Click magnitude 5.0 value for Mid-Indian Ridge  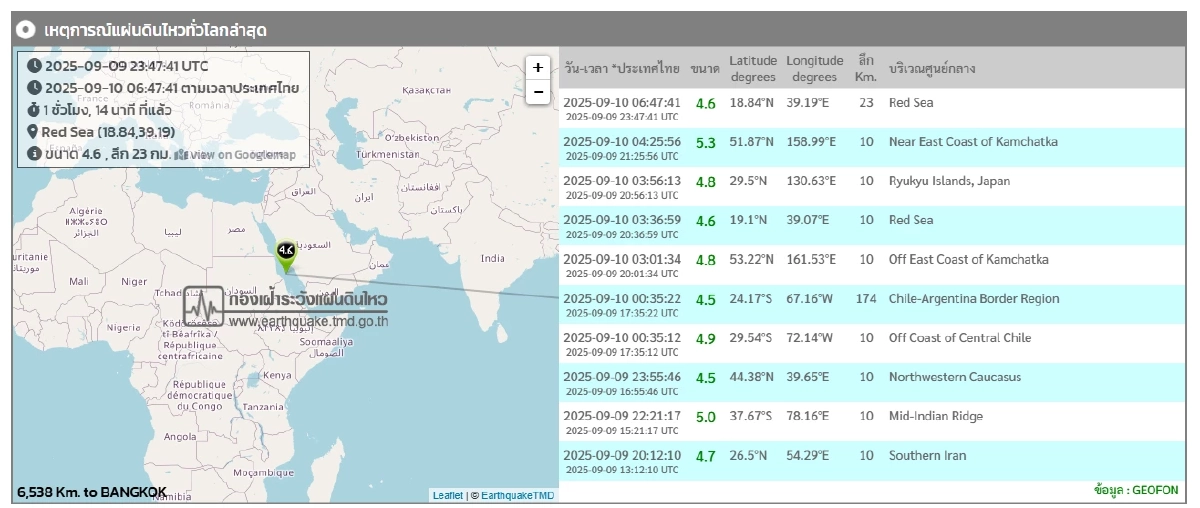(706, 417)
